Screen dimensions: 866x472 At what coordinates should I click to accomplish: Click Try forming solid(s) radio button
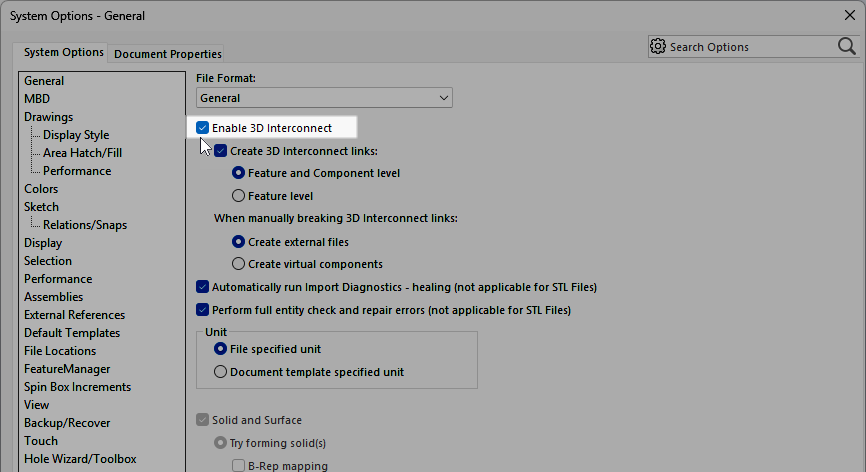point(220,443)
